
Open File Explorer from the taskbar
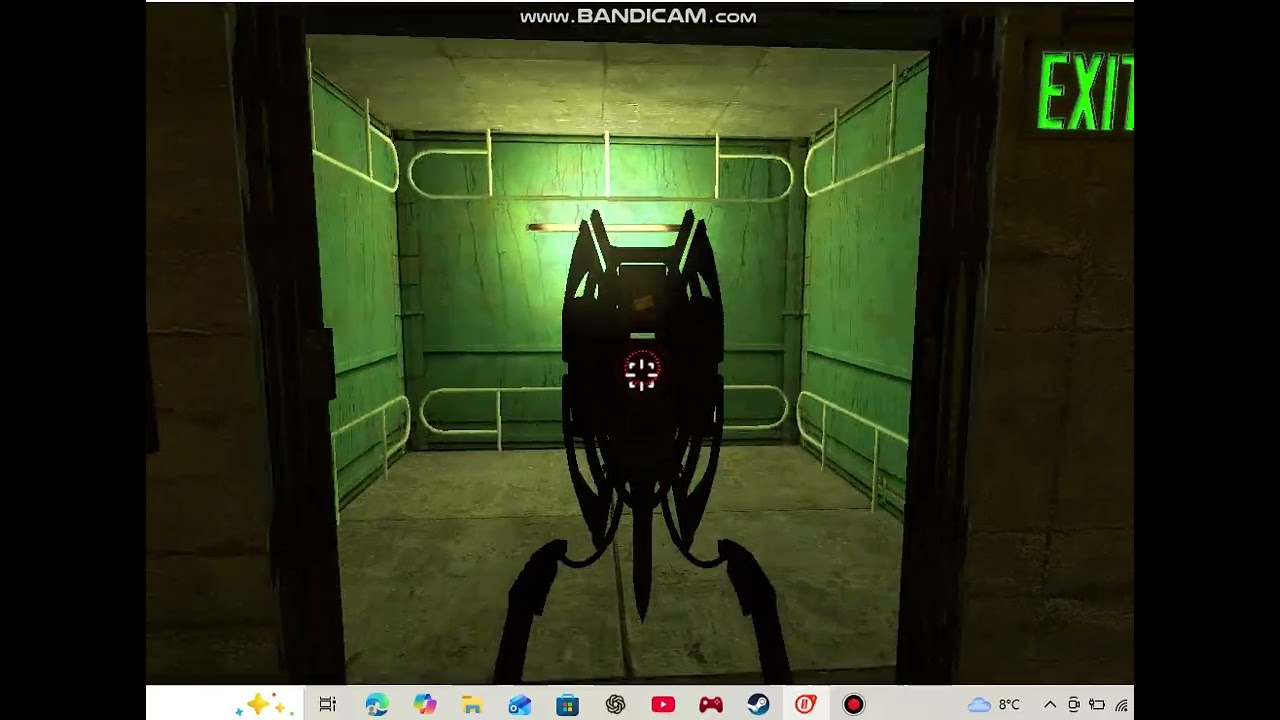tap(472, 705)
